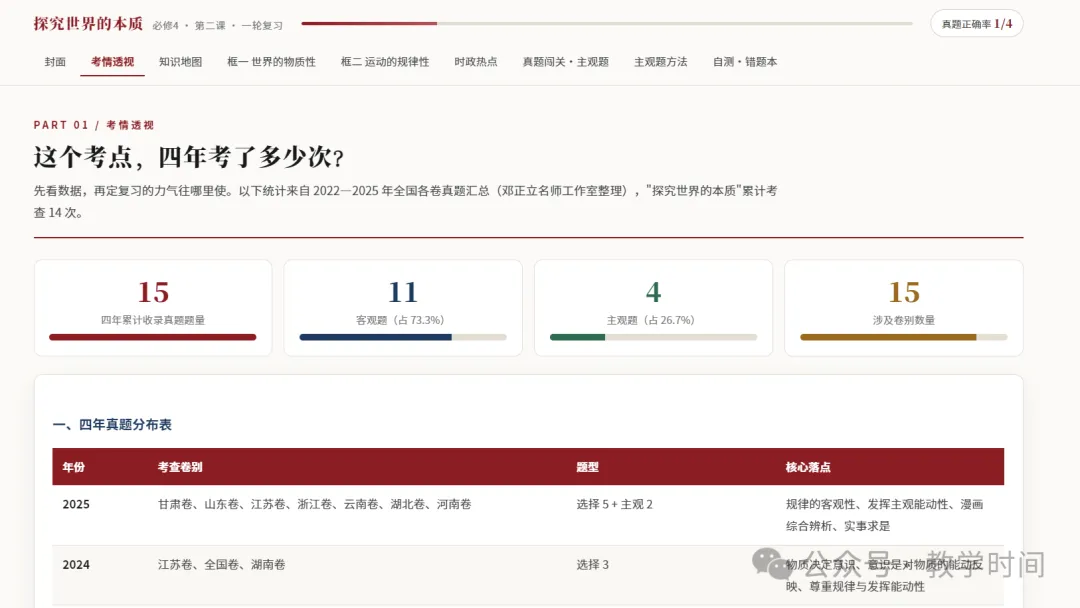Click the 2025 year cell
This screenshot has width=1080, height=608.
[76, 504]
